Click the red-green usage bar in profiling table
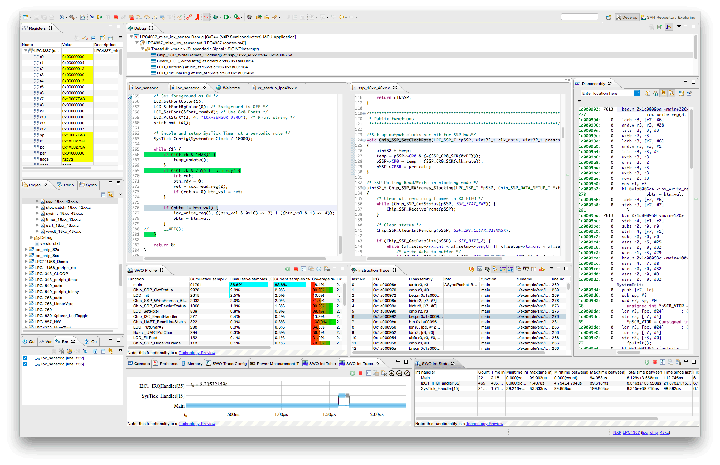The height and width of the screenshot is (465, 720). 320,292
